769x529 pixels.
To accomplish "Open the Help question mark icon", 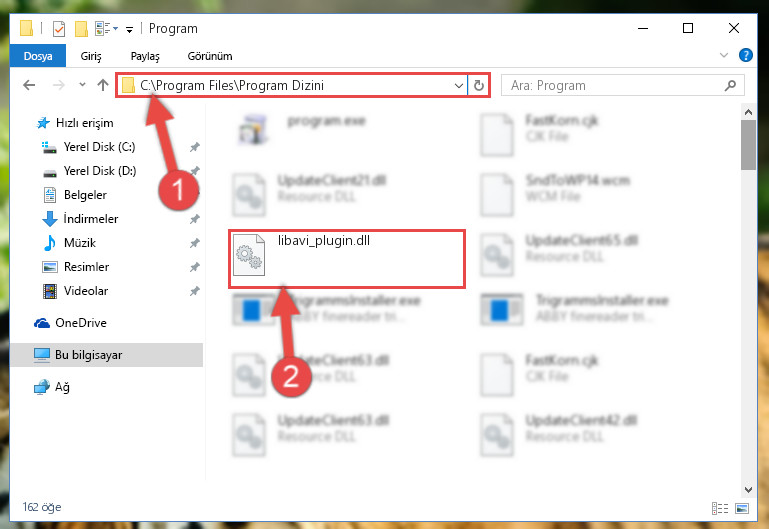I will [745, 55].
